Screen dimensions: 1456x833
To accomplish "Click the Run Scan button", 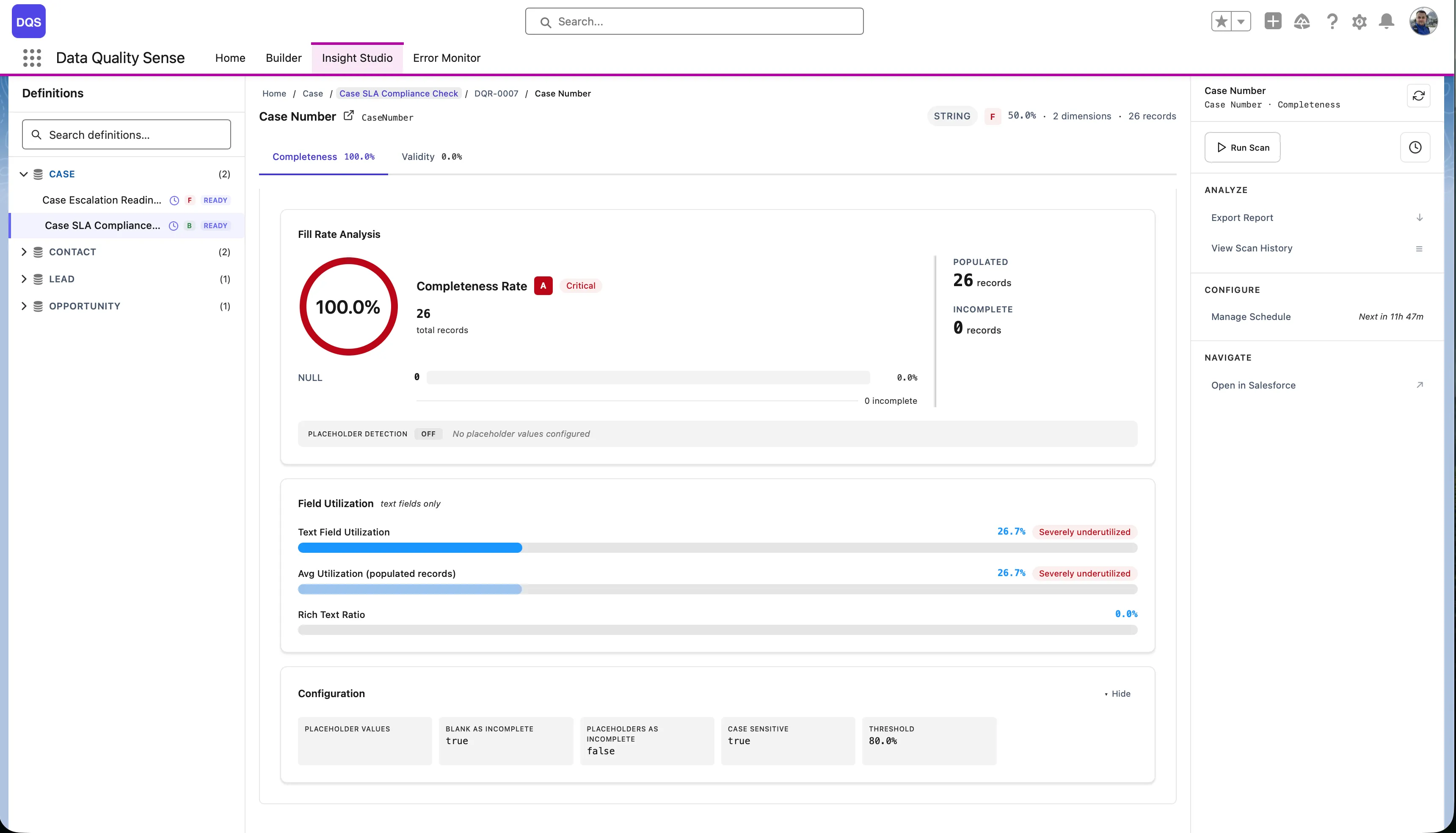I will coord(1242,147).
